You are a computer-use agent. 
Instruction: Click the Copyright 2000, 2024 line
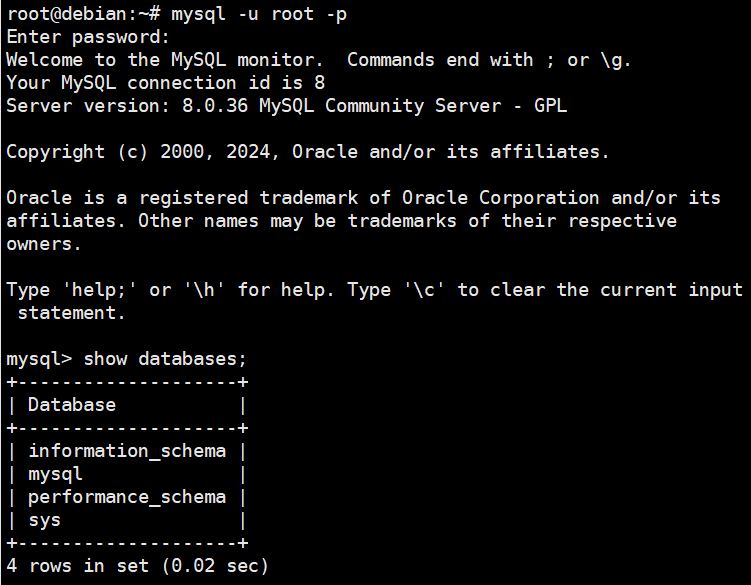(307, 152)
